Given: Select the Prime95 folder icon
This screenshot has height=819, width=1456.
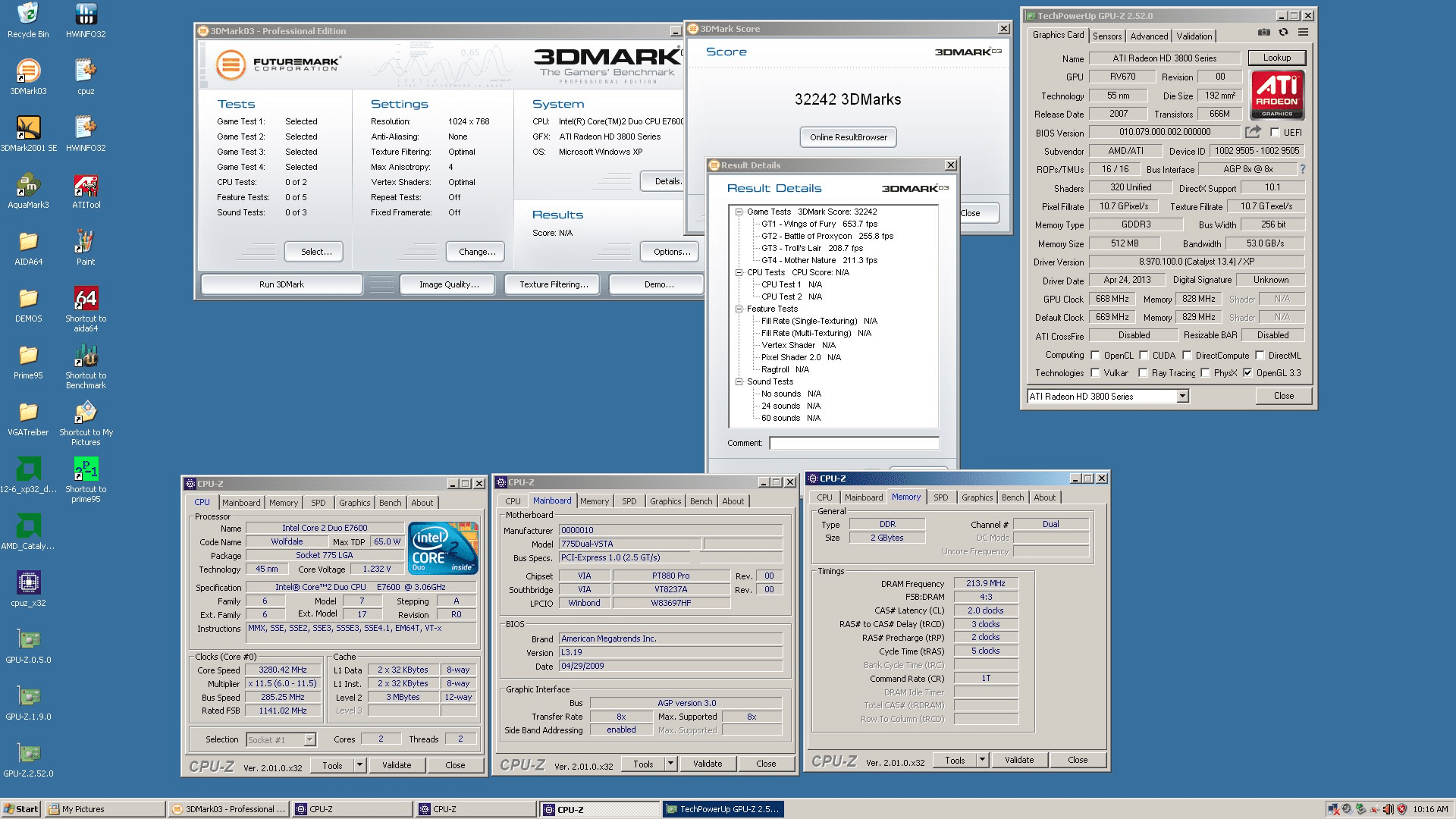Looking at the screenshot, I should [28, 362].
